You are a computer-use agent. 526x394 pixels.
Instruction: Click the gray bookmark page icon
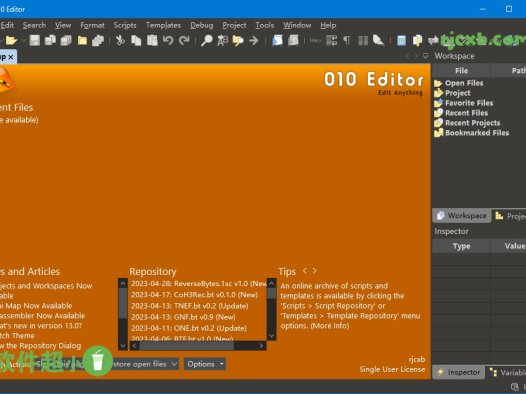coord(293,40)
